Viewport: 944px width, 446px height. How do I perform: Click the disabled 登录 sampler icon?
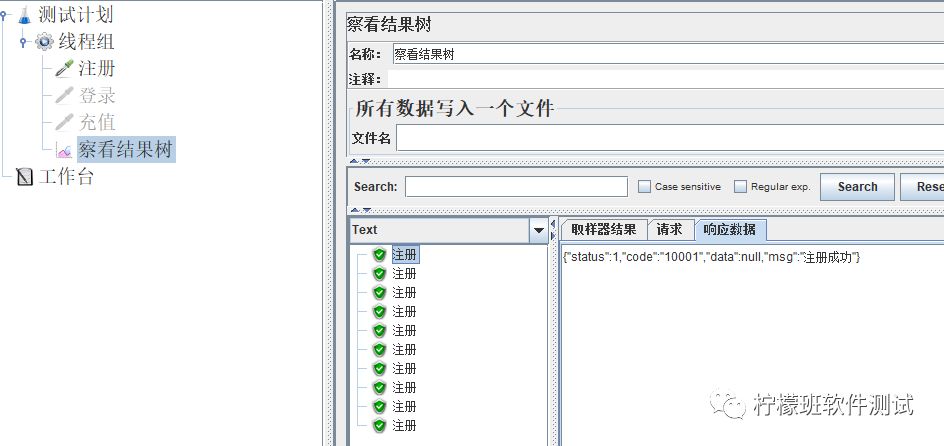tap(64, 95)
